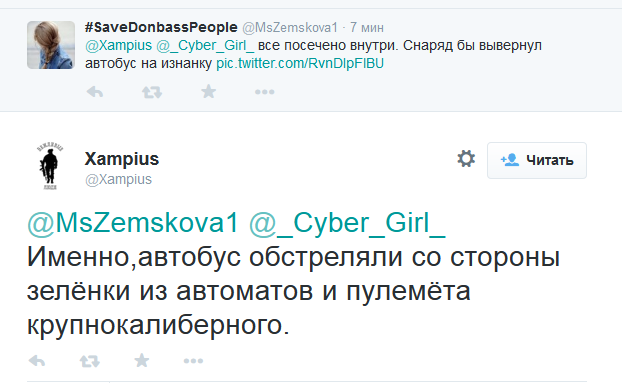Open the @_Cyber_Girl_ mention in the top tweet
The image size is (622, 383).
(205, 46)
